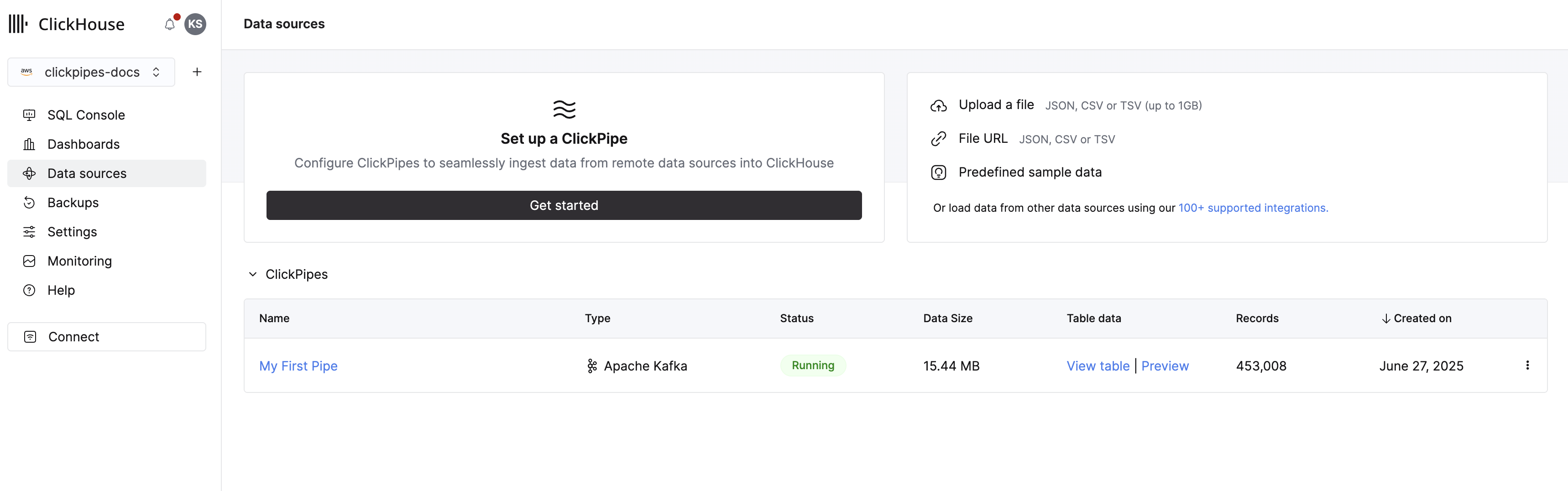Click the Connect button
Viewport: 1568px width, 491px height.
coord(106,336)
